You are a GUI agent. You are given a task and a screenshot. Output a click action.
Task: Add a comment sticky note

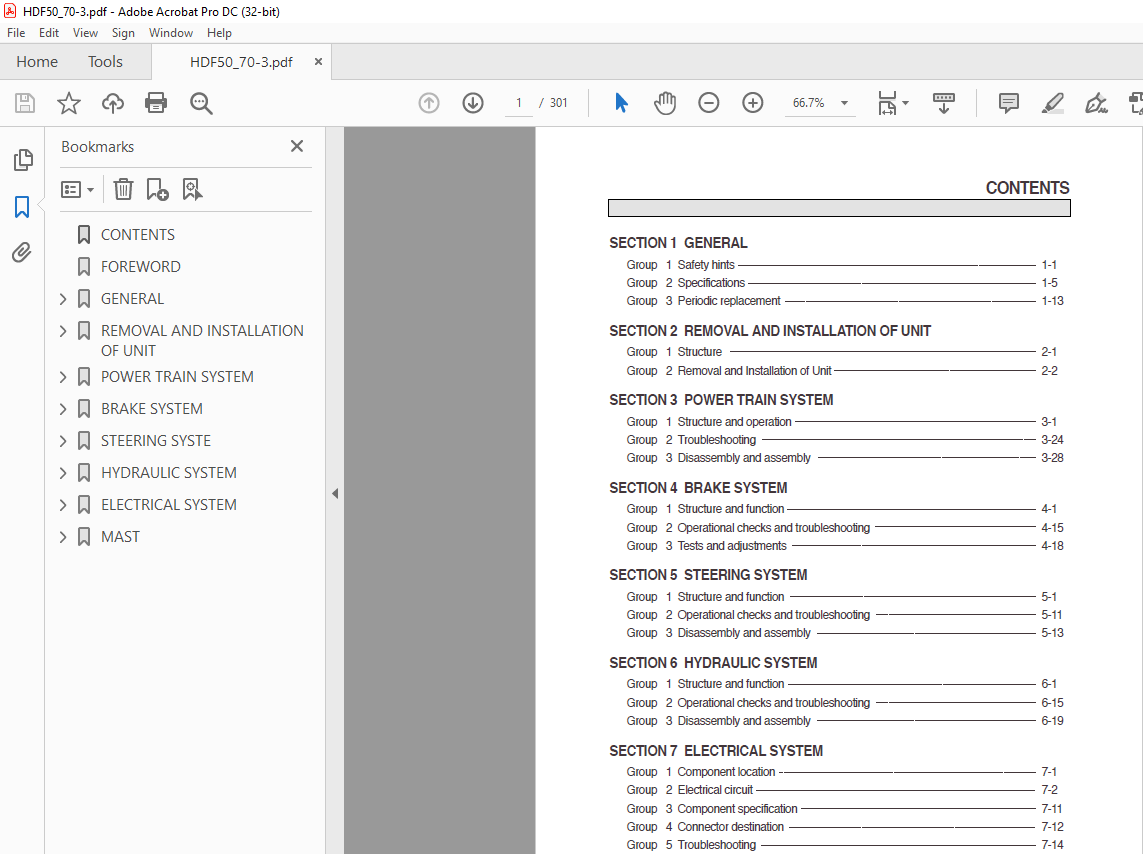point(1009,103)
